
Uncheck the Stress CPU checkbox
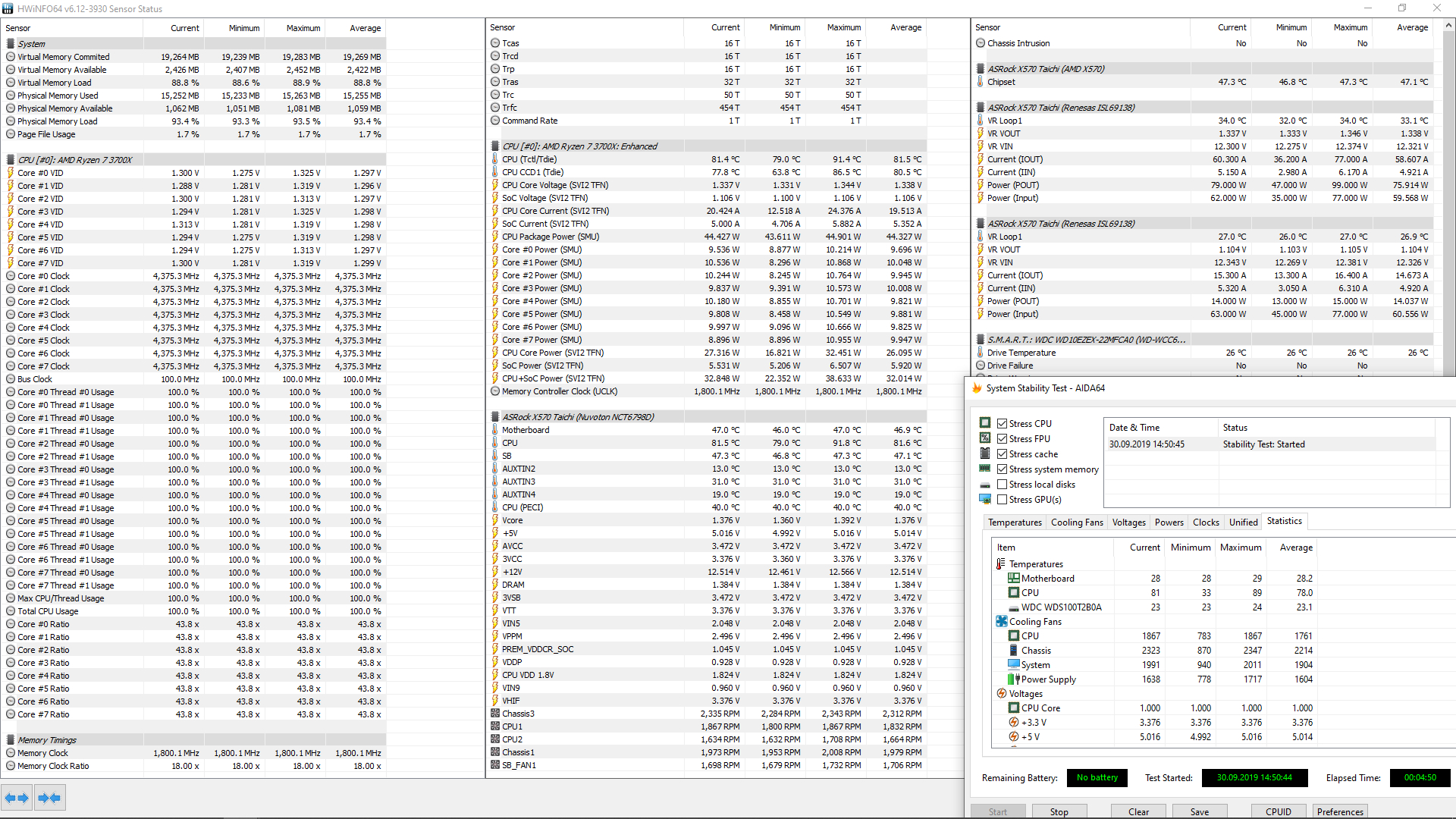click(1003, 424)
